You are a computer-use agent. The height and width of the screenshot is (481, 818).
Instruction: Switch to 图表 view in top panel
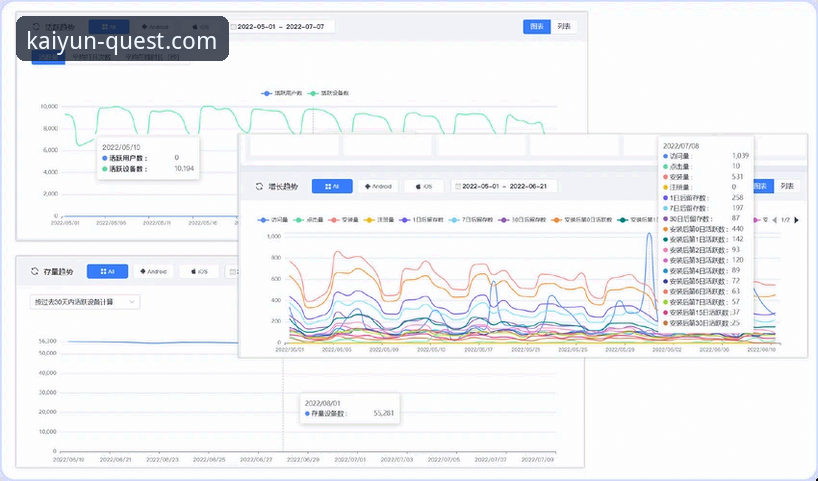click(x=536, y=27)
